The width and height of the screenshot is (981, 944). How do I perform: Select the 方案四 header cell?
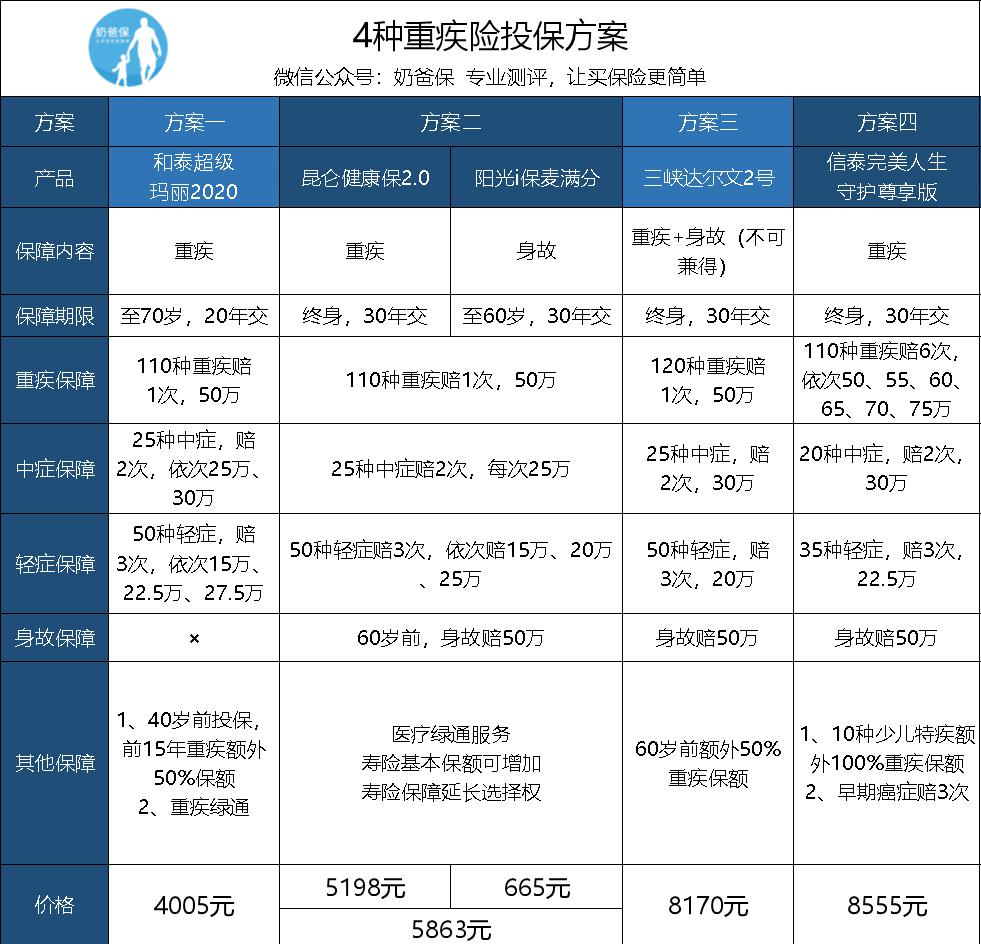(887, 122)
